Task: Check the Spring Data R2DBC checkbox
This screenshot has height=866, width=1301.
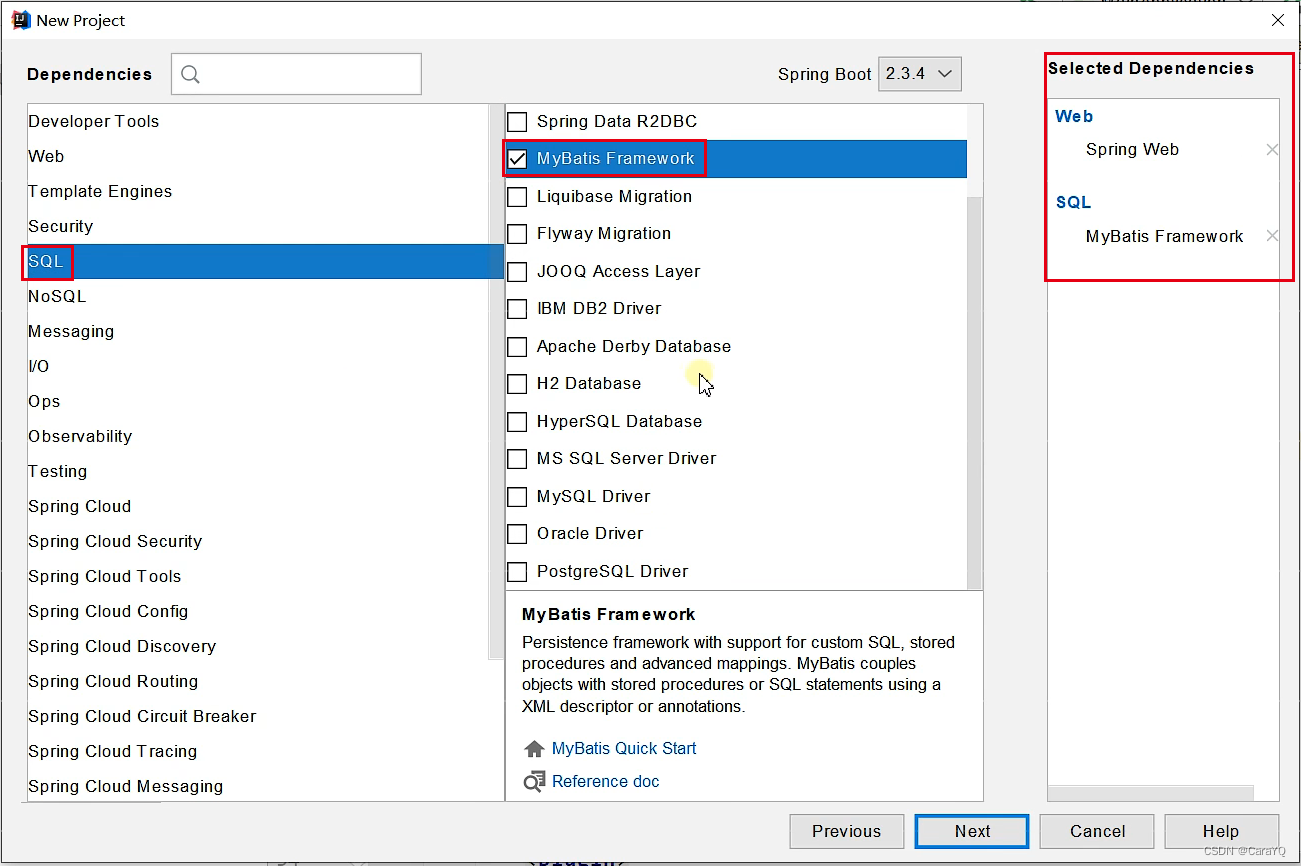Action: point(517,122)
